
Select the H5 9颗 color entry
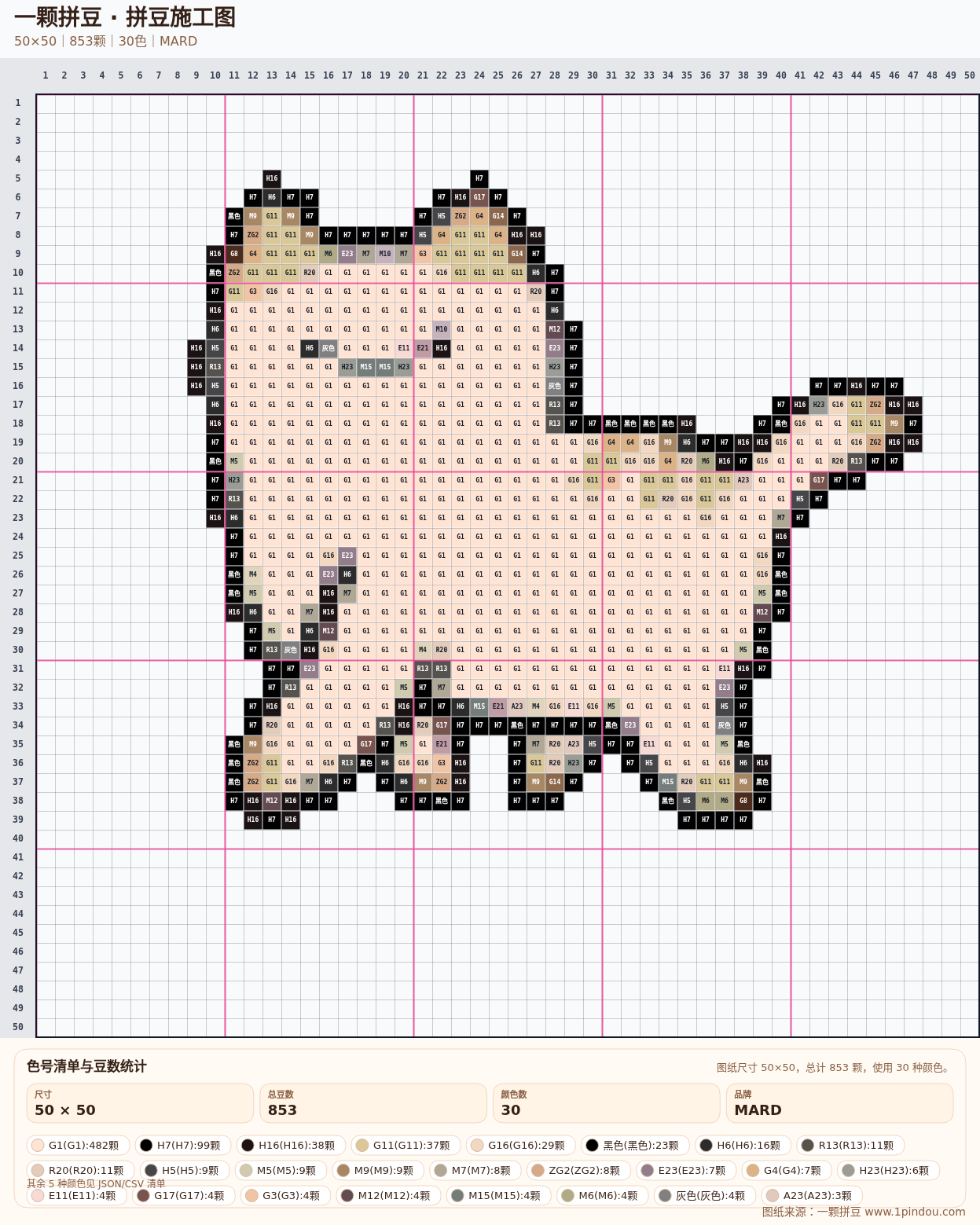point(185,1170)
